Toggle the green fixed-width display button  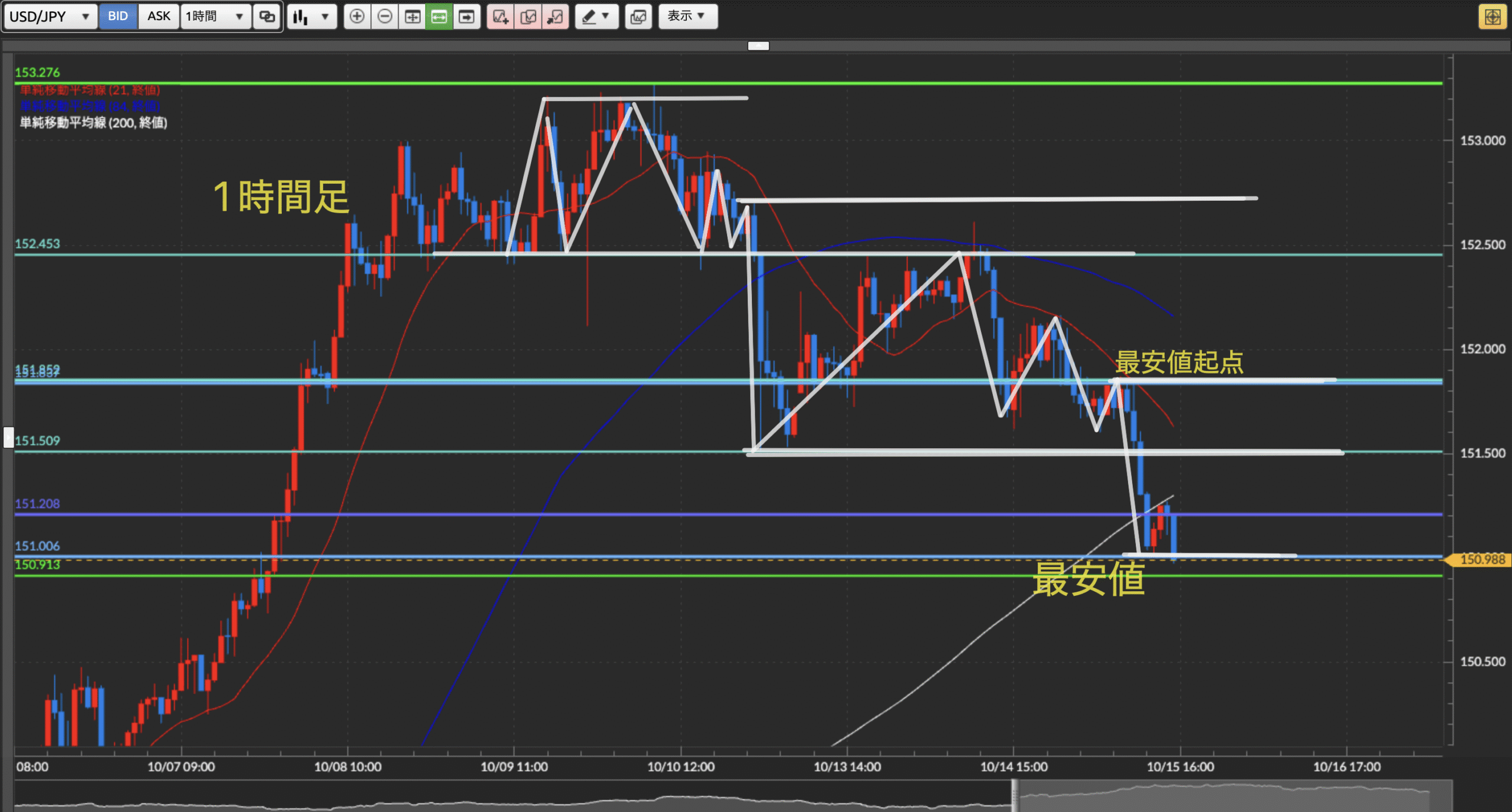439,17
